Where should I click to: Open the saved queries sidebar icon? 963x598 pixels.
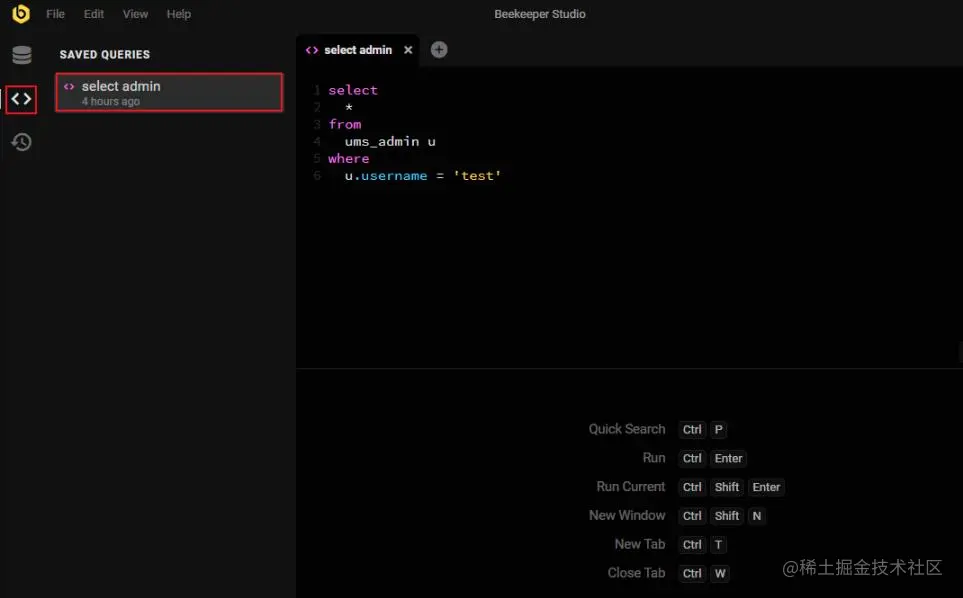click(x=21, y=99)
